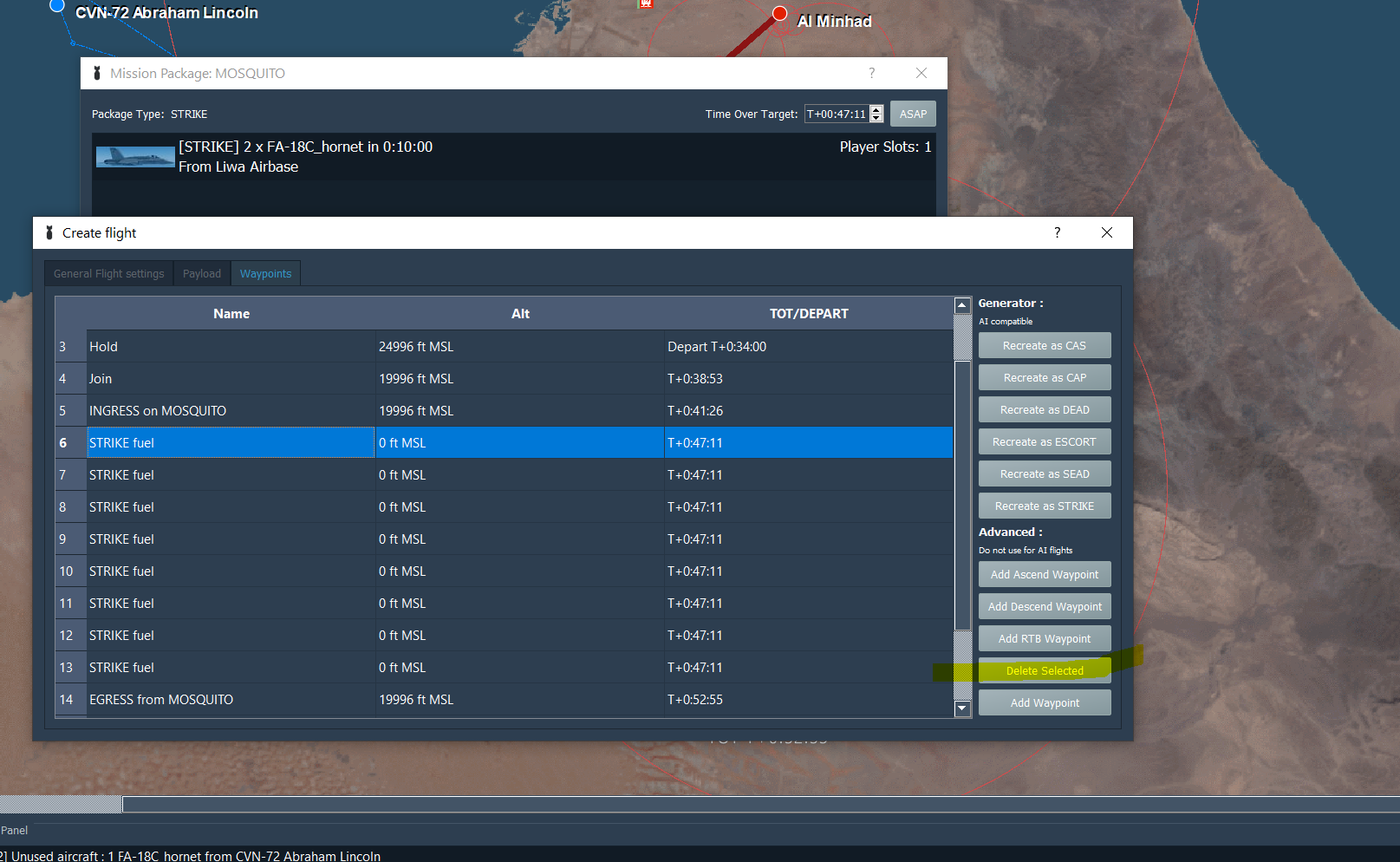Open the Payload tab
This screenshot has width=1400, height=862.
coord(201,273)
